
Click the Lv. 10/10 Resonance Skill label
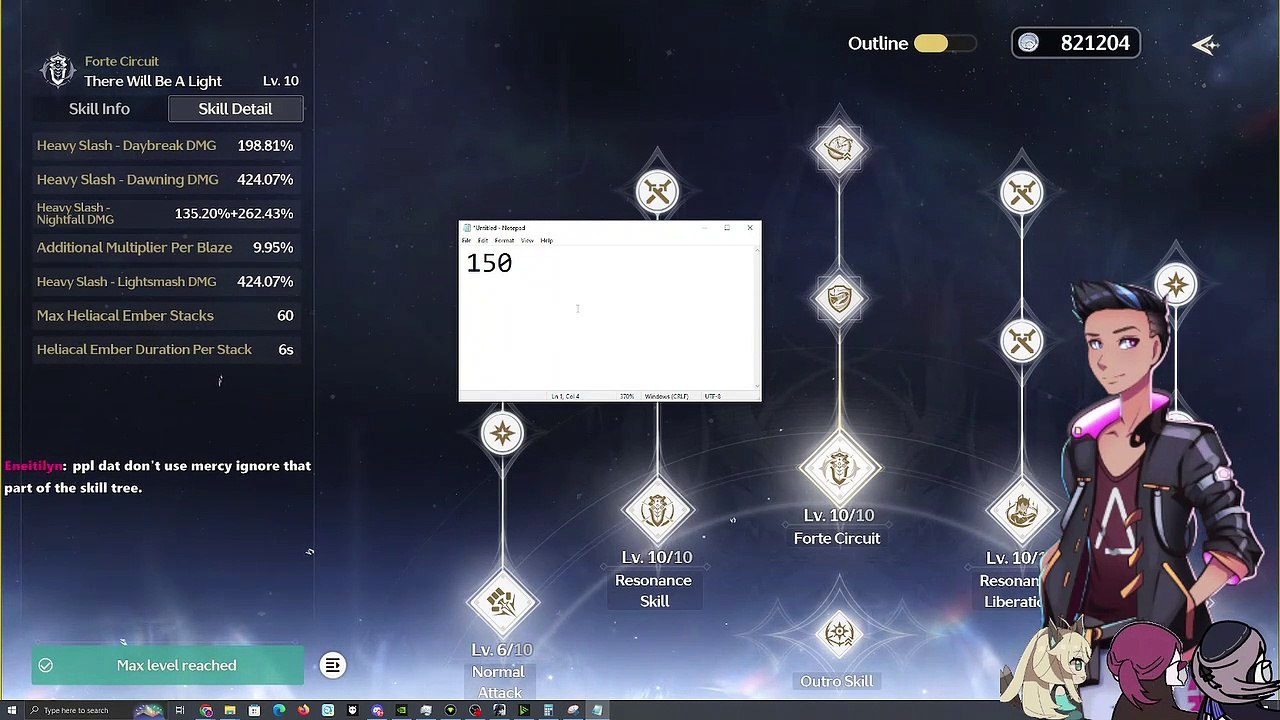point(655,579)
